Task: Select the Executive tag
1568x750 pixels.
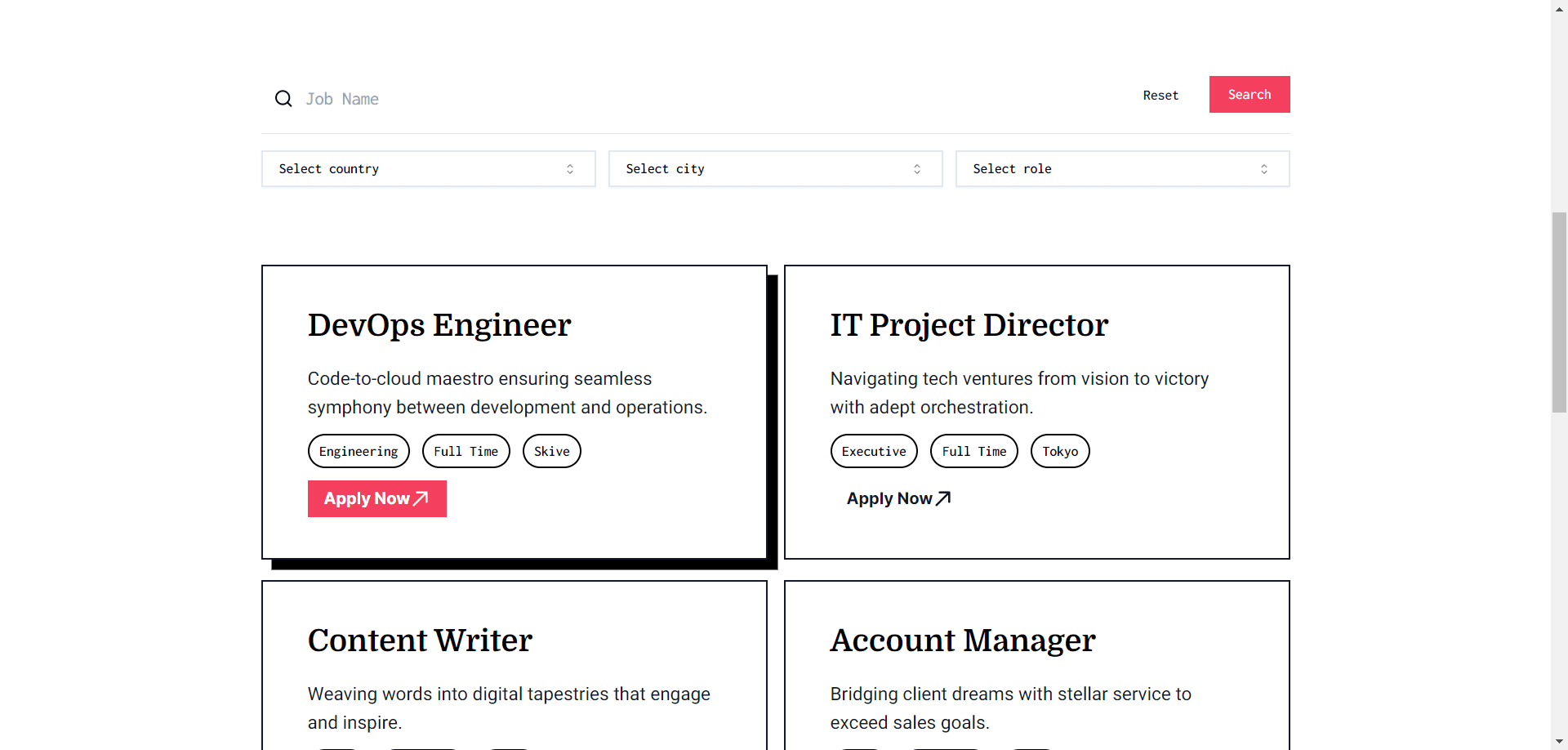Action: [x=874, y=451]
